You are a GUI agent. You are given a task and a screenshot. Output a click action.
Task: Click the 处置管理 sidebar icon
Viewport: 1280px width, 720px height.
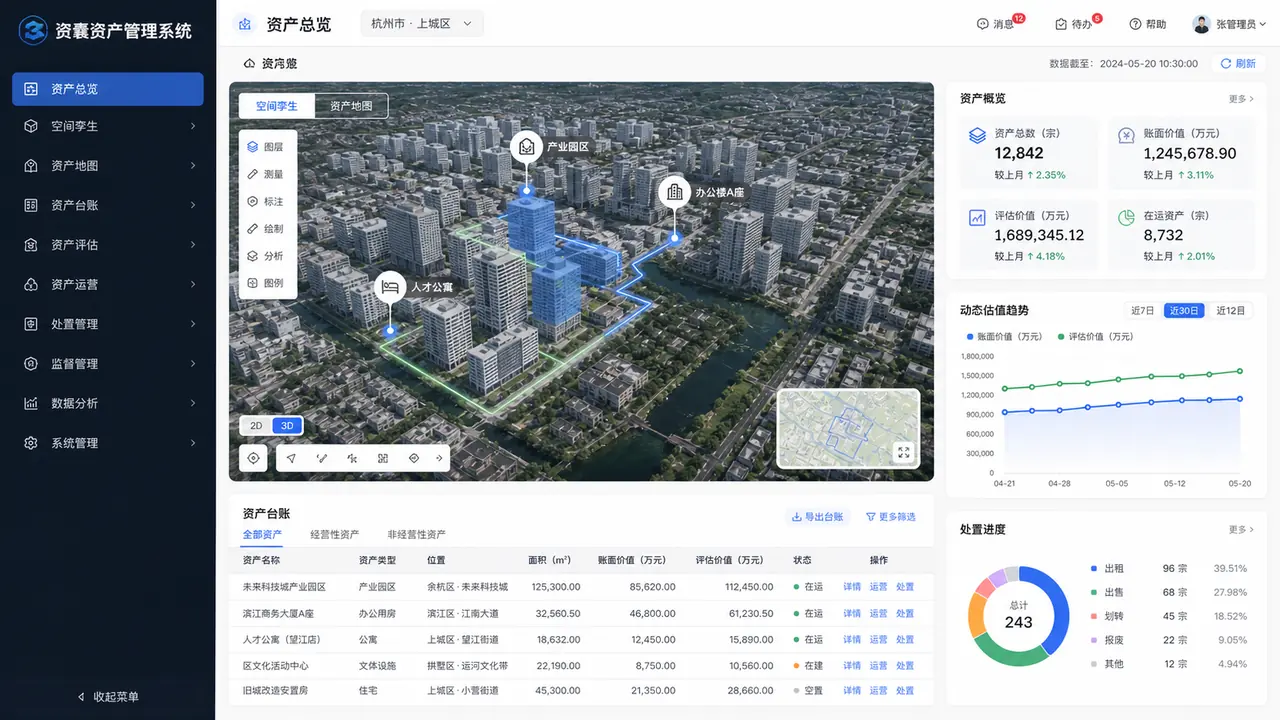[31, 324]
